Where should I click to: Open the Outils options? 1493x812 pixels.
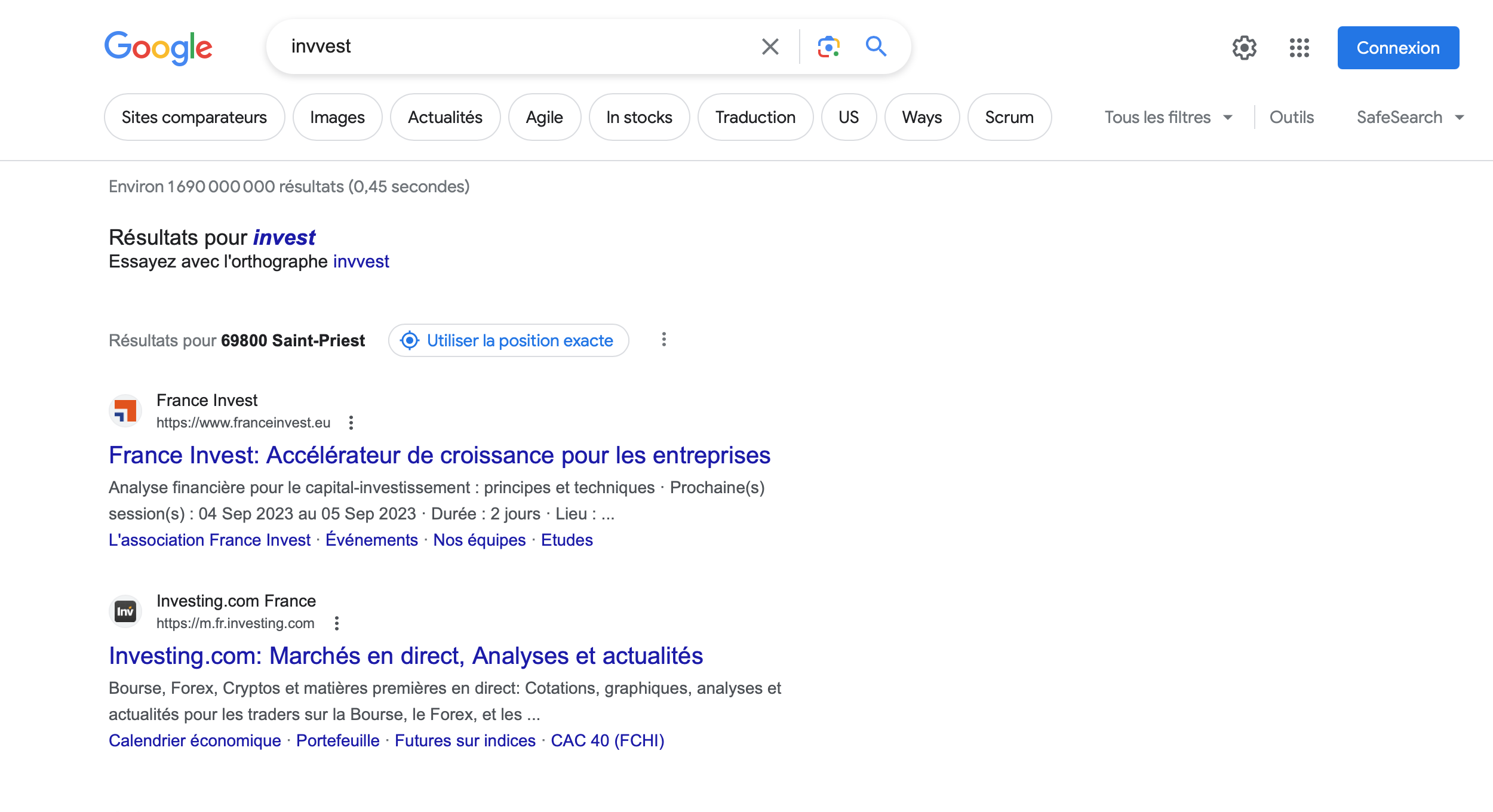(x=1292, y=117)
